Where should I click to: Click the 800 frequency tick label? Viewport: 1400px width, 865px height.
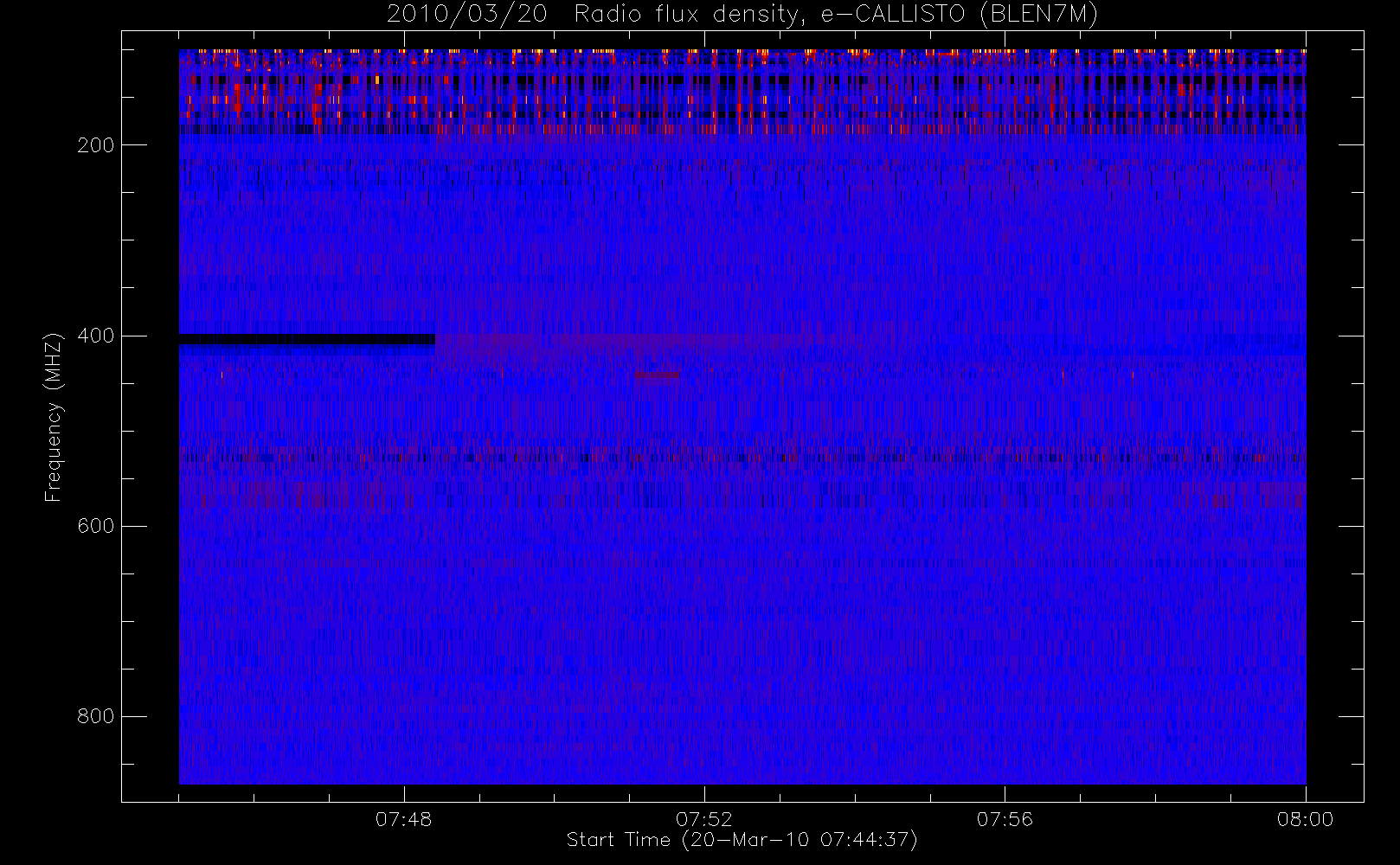coord(95,716)
